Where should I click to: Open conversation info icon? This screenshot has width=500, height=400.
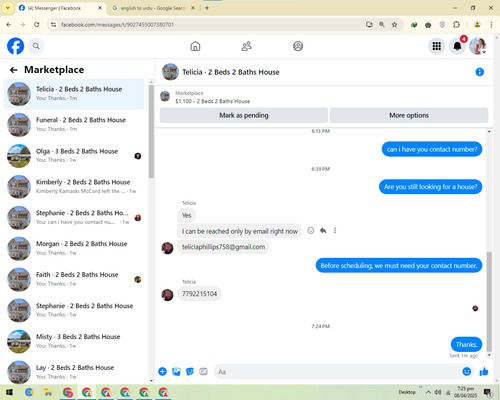pyautogui.click(x=479, y=72)
